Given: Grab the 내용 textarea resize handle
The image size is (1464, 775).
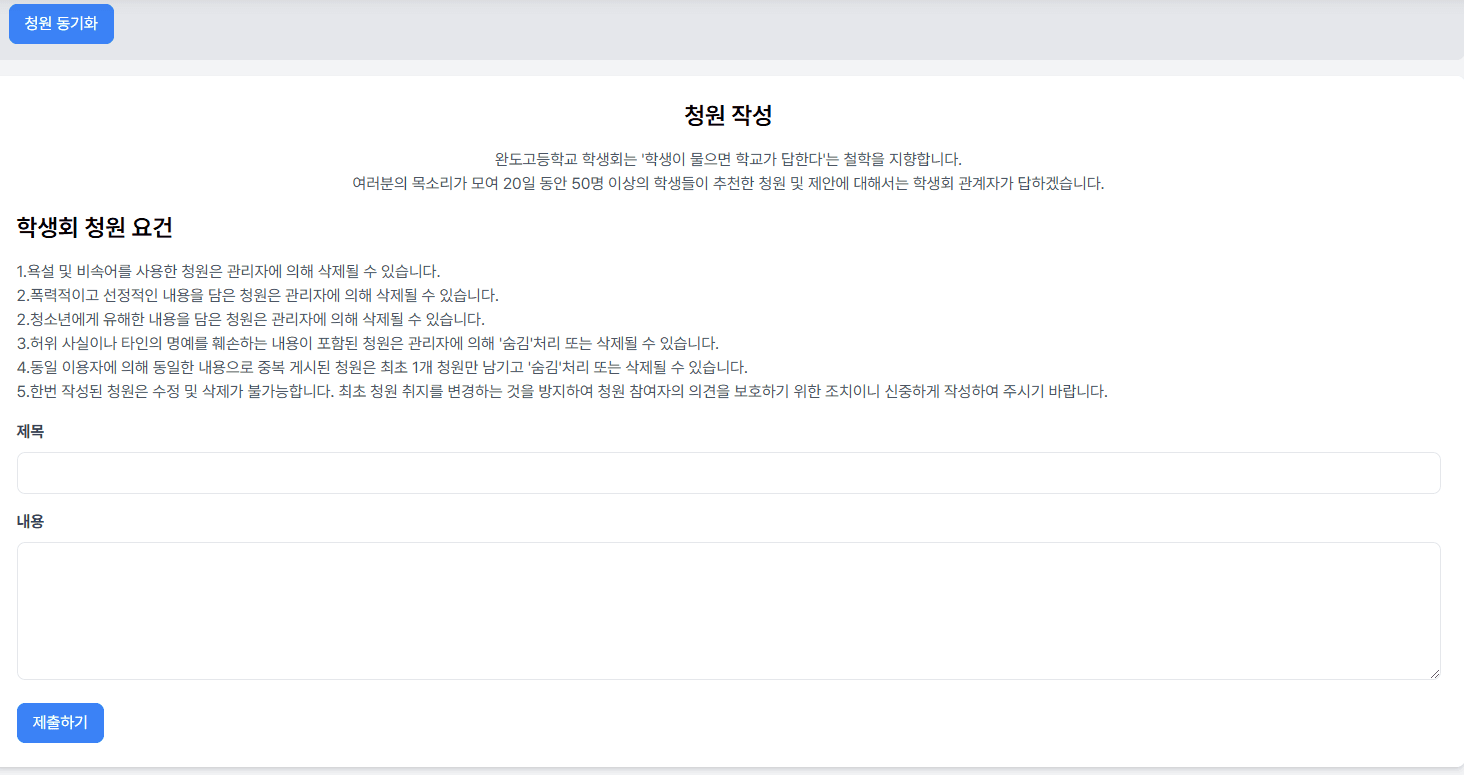Looking at the screenshot, I should (1434, 674).
